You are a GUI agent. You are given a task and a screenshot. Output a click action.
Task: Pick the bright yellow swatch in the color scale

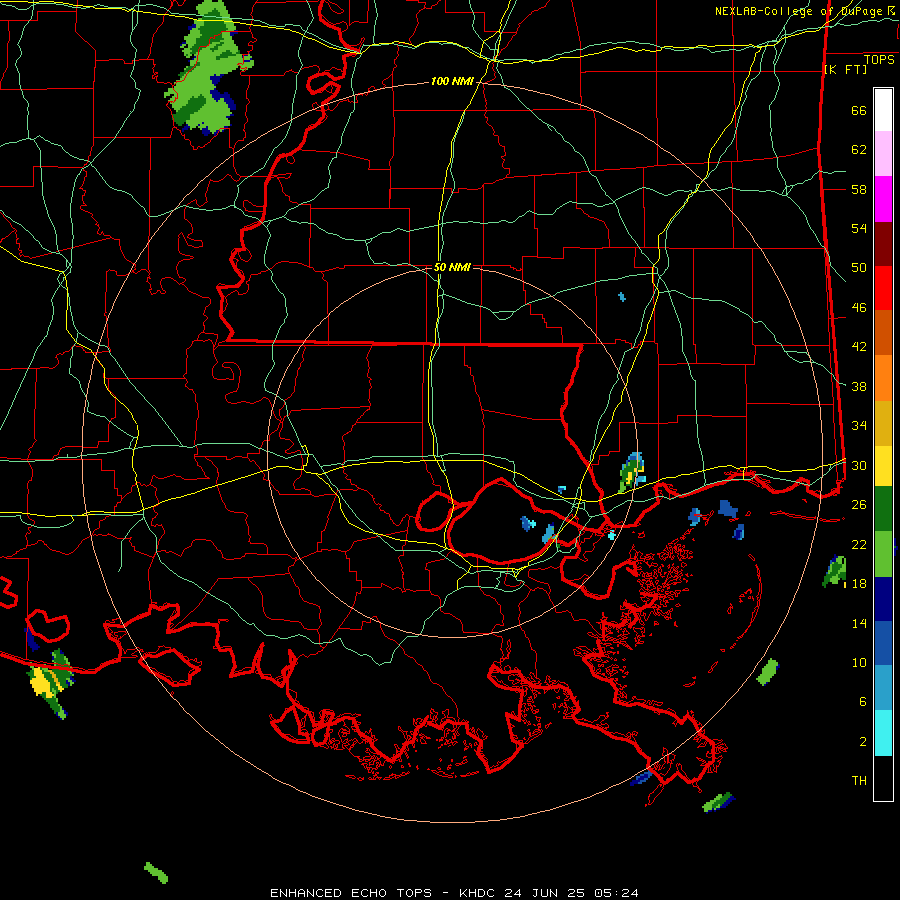(883, 465)
